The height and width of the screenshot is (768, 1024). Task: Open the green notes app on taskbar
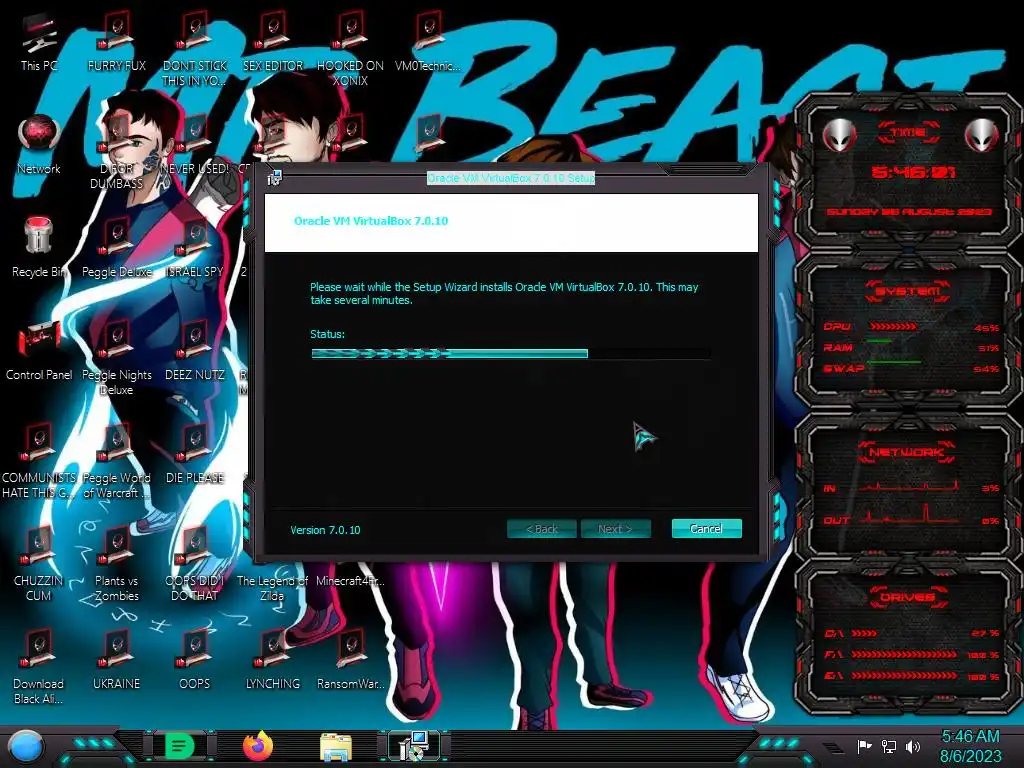180,746
